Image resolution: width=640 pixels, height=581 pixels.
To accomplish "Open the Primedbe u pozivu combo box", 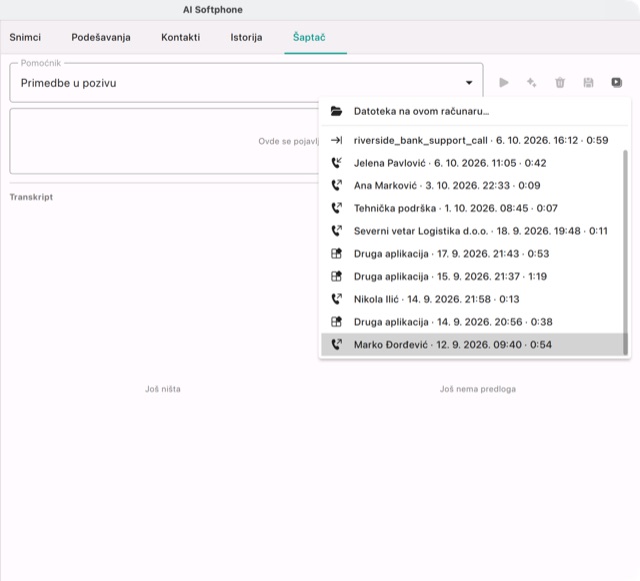I will click(x=247, y=83).
